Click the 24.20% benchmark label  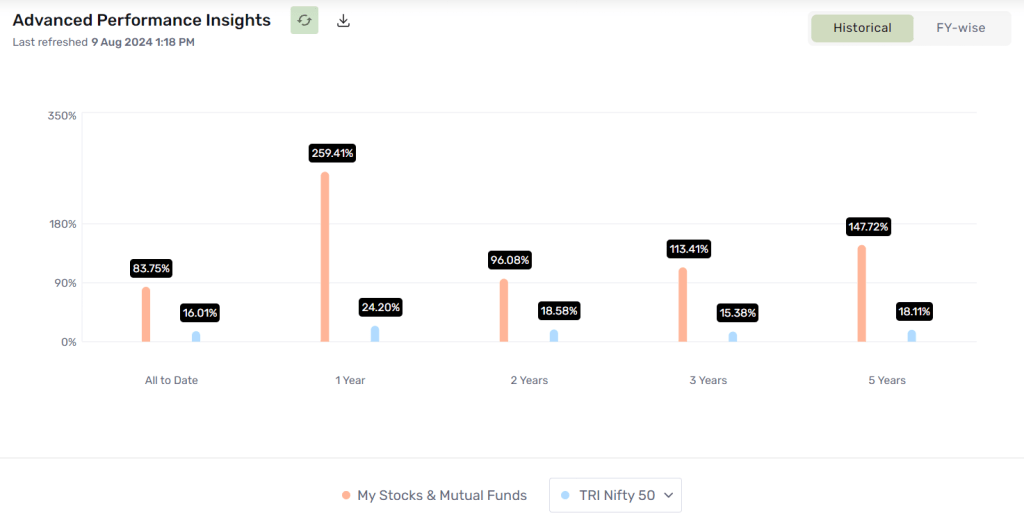tap(380, 308)
